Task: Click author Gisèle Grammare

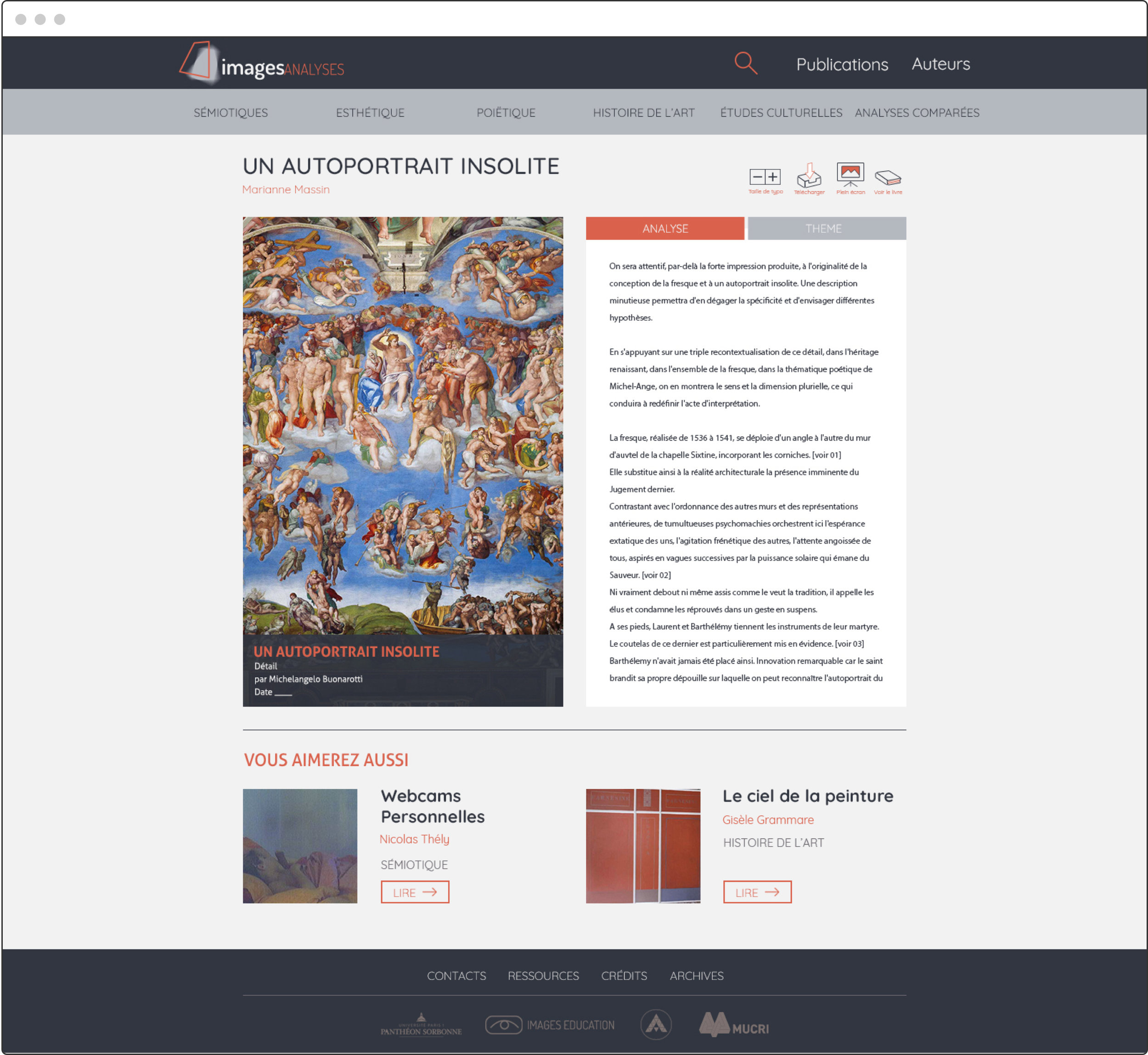Action: [x=768, y=820]
